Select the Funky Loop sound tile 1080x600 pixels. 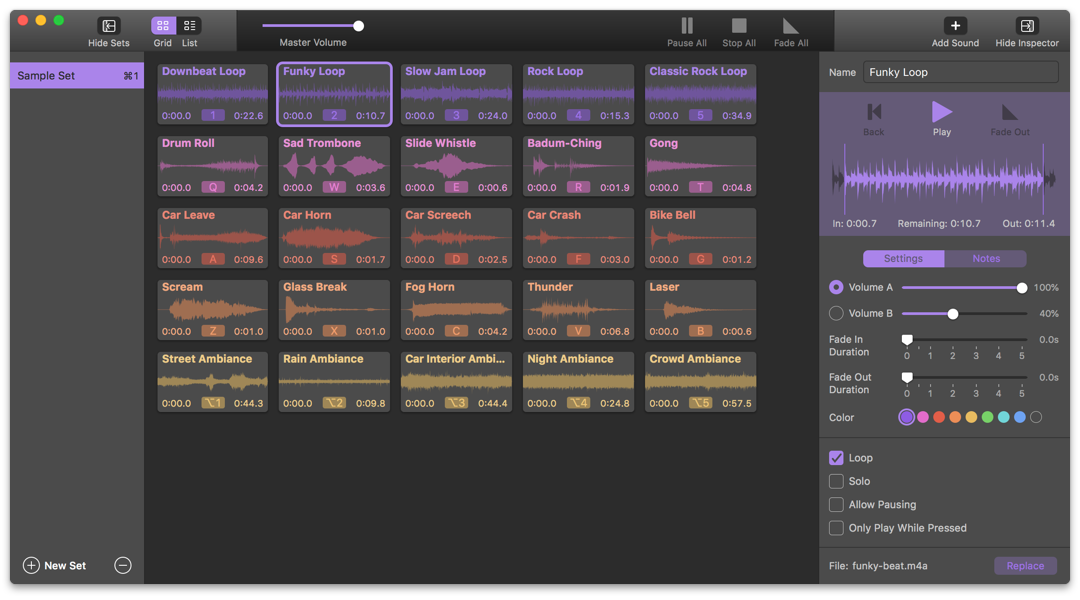pyautogui.click(x=334, y=94)
